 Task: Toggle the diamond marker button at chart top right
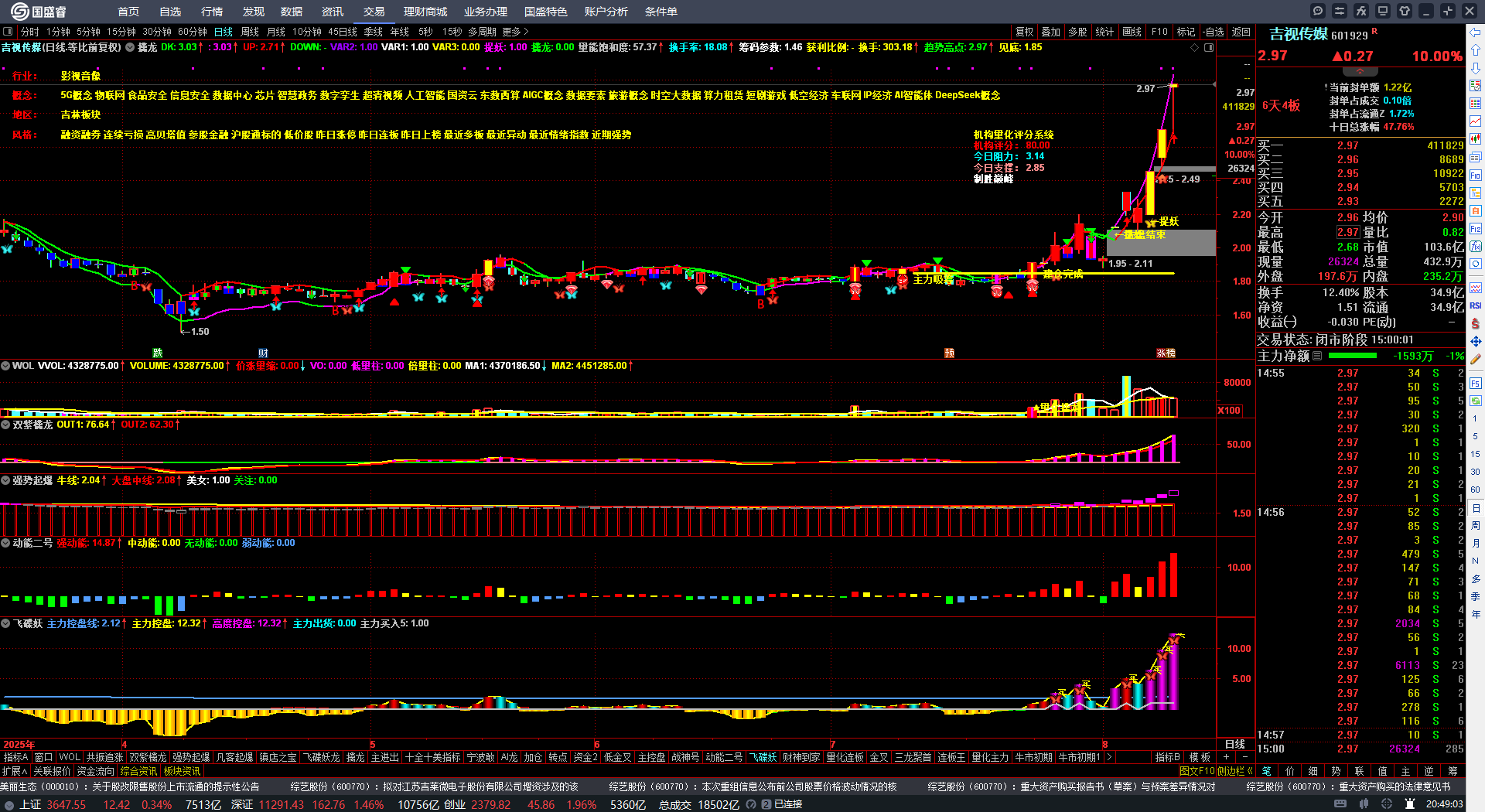1194,48
